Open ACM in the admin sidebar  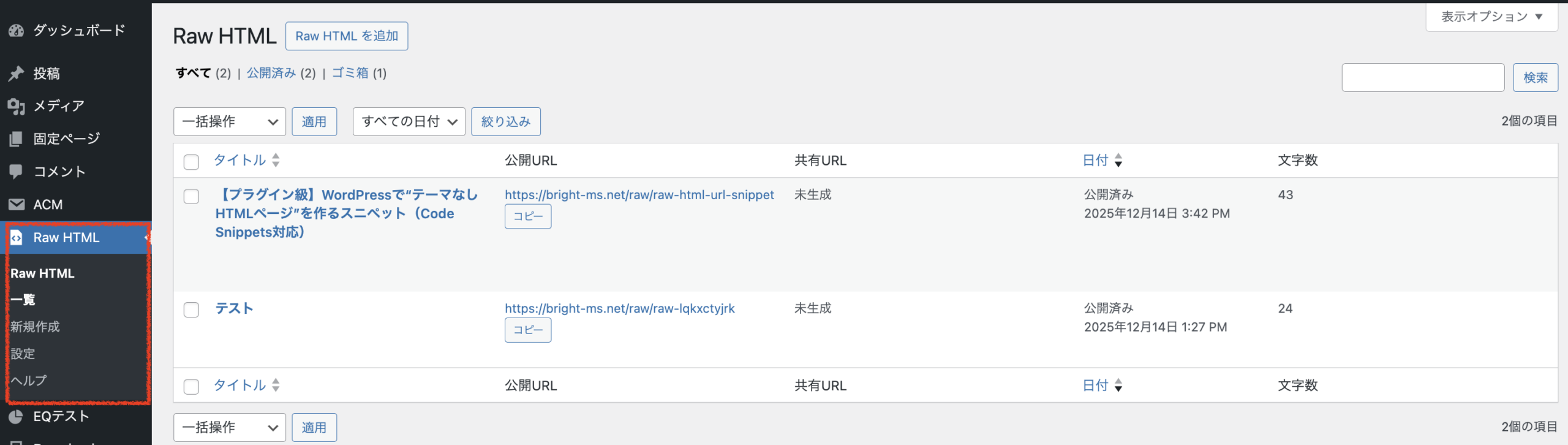(x=48, y=204)
